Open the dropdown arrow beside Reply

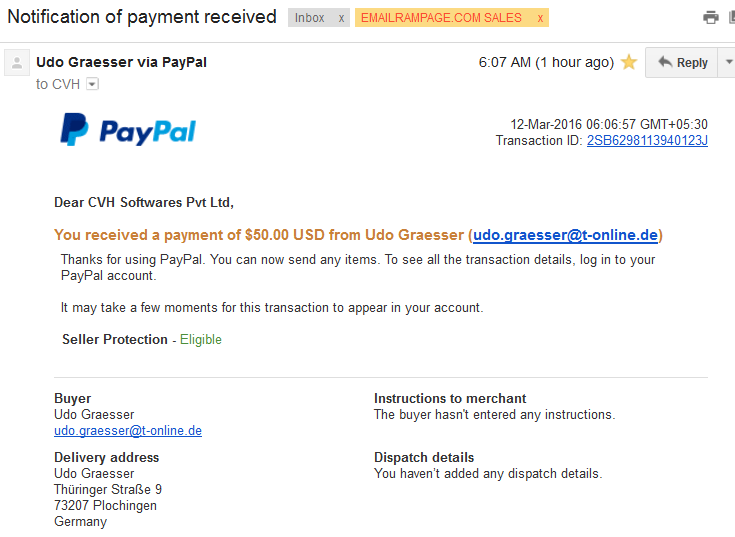click(x=728, y=62)
